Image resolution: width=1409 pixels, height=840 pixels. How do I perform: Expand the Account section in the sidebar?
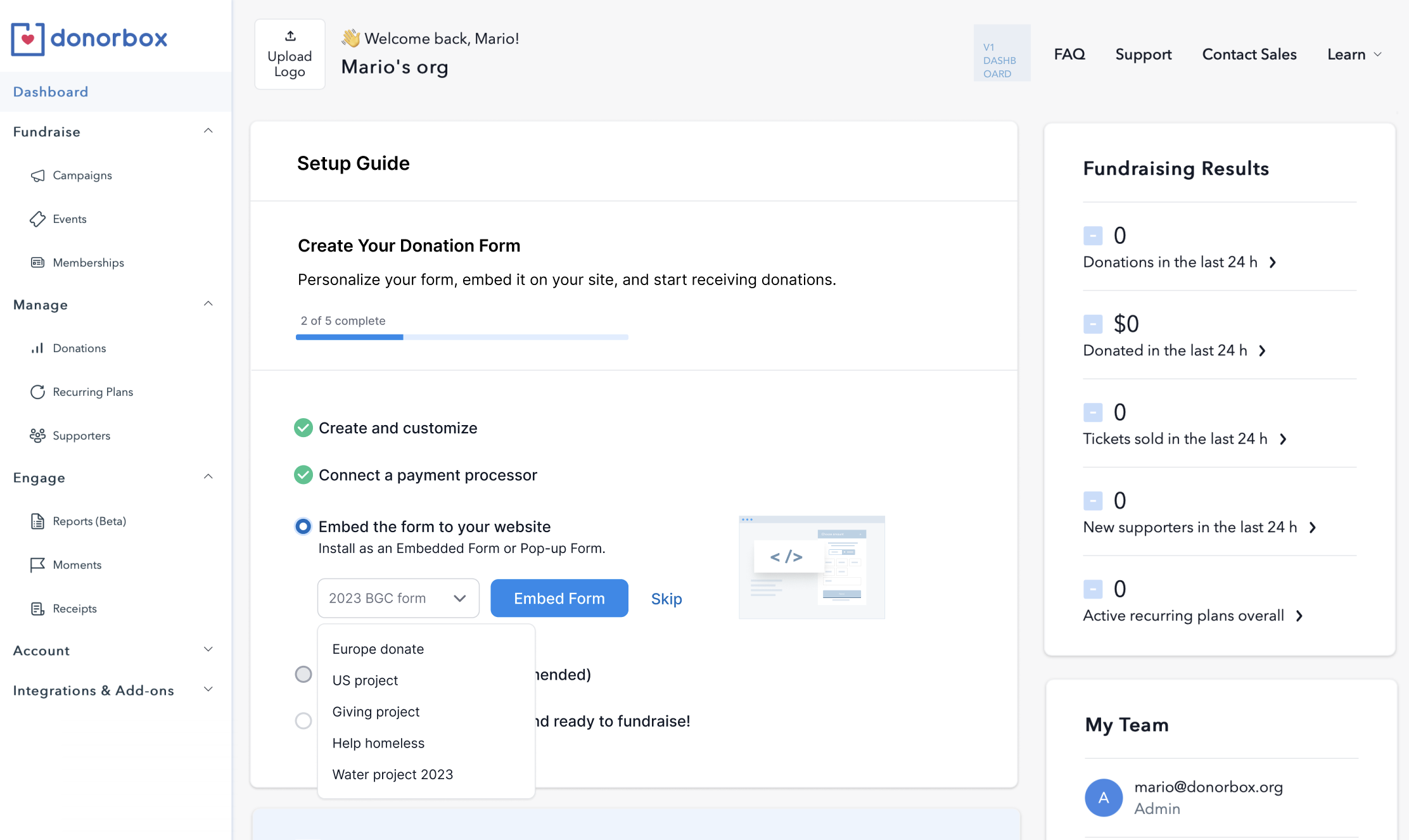pyautogui.click(x=208, y=650)
